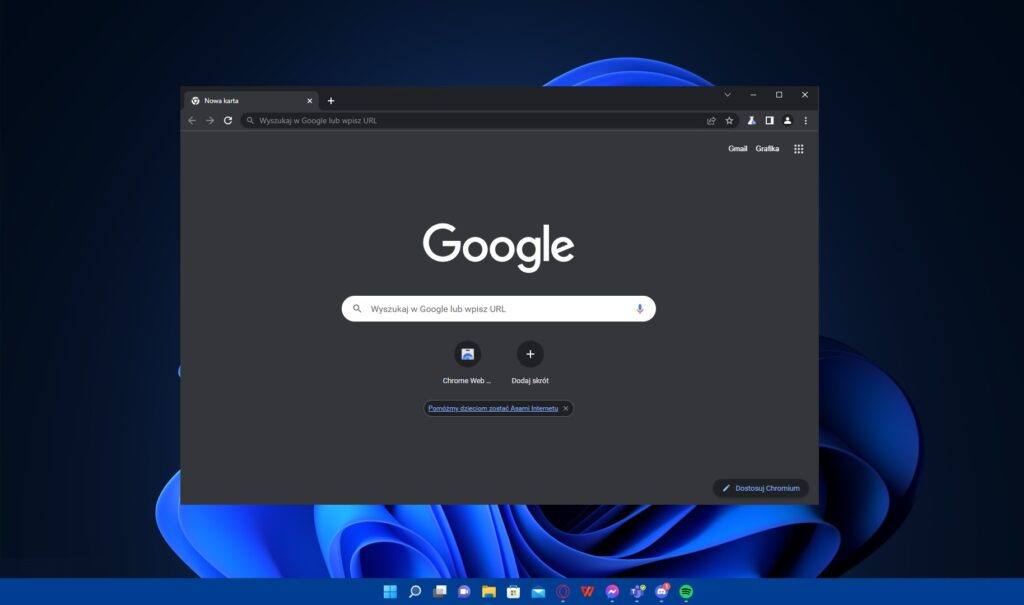The width and height of the screenshot is (1024, 605).
Task: Open the Gmail link
Action: pyautogui.click(x=738, y=148)
